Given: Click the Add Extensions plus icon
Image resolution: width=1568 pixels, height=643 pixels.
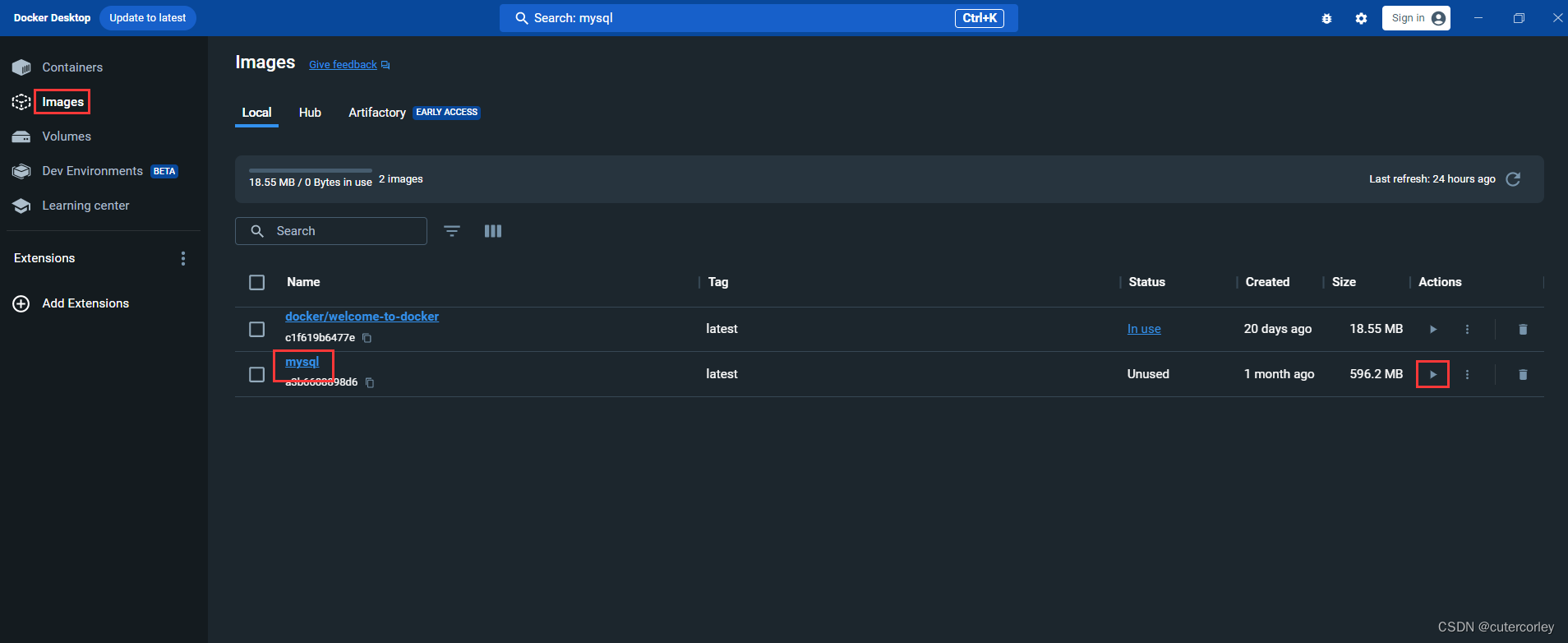Looking at the screenshot, I should [x=21, y=303].
